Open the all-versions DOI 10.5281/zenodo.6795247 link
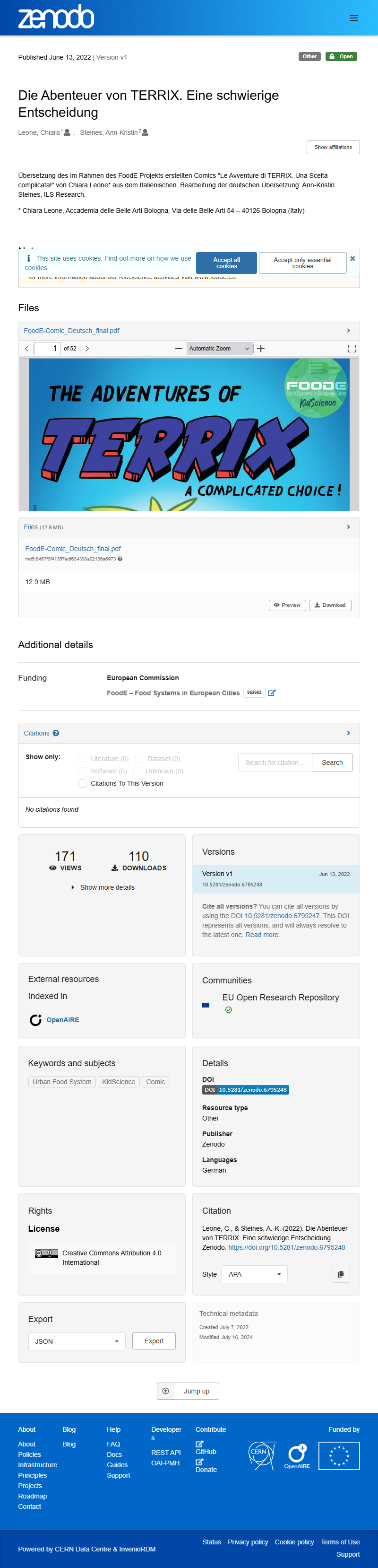This screenshot has height=1568, width=378. pyautogui.click(x=282, y=915)
